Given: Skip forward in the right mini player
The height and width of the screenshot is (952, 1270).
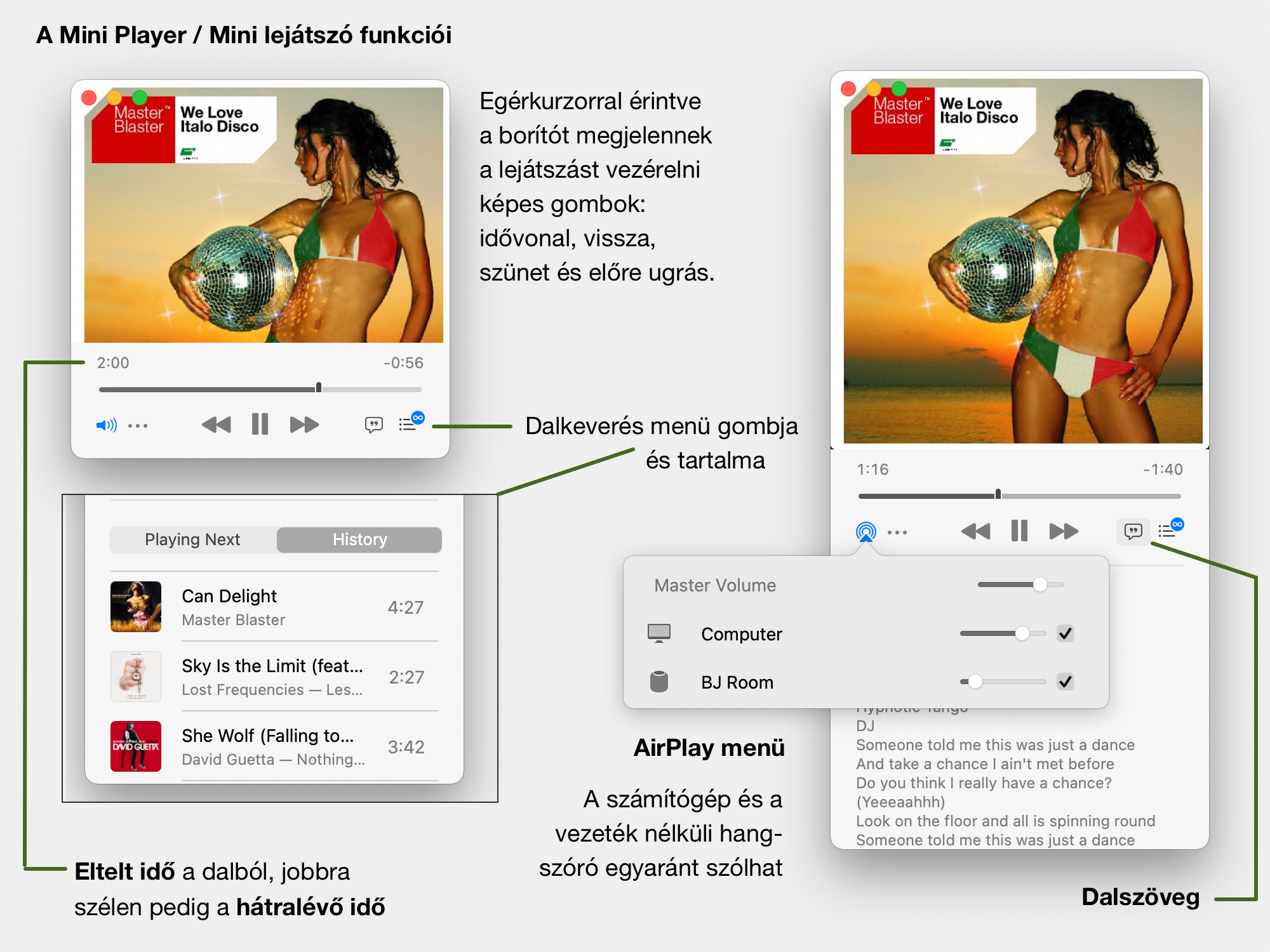Looking at the screenshot, I should click(1064, 531).
